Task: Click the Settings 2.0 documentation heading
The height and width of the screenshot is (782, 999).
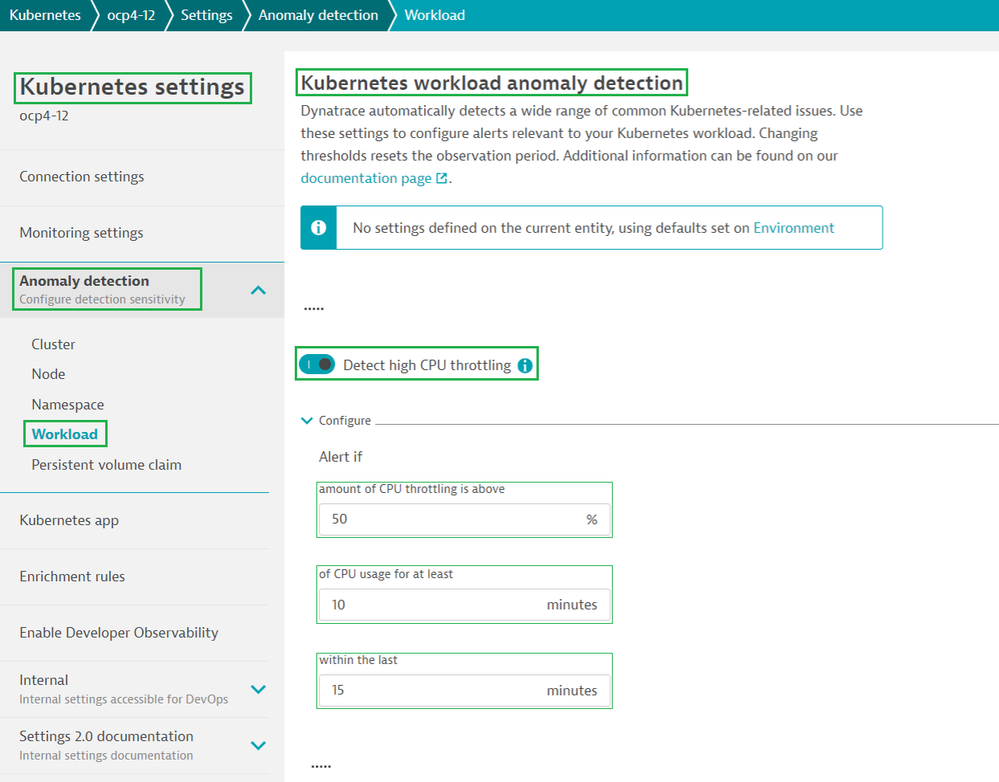Action: (106, 736)
